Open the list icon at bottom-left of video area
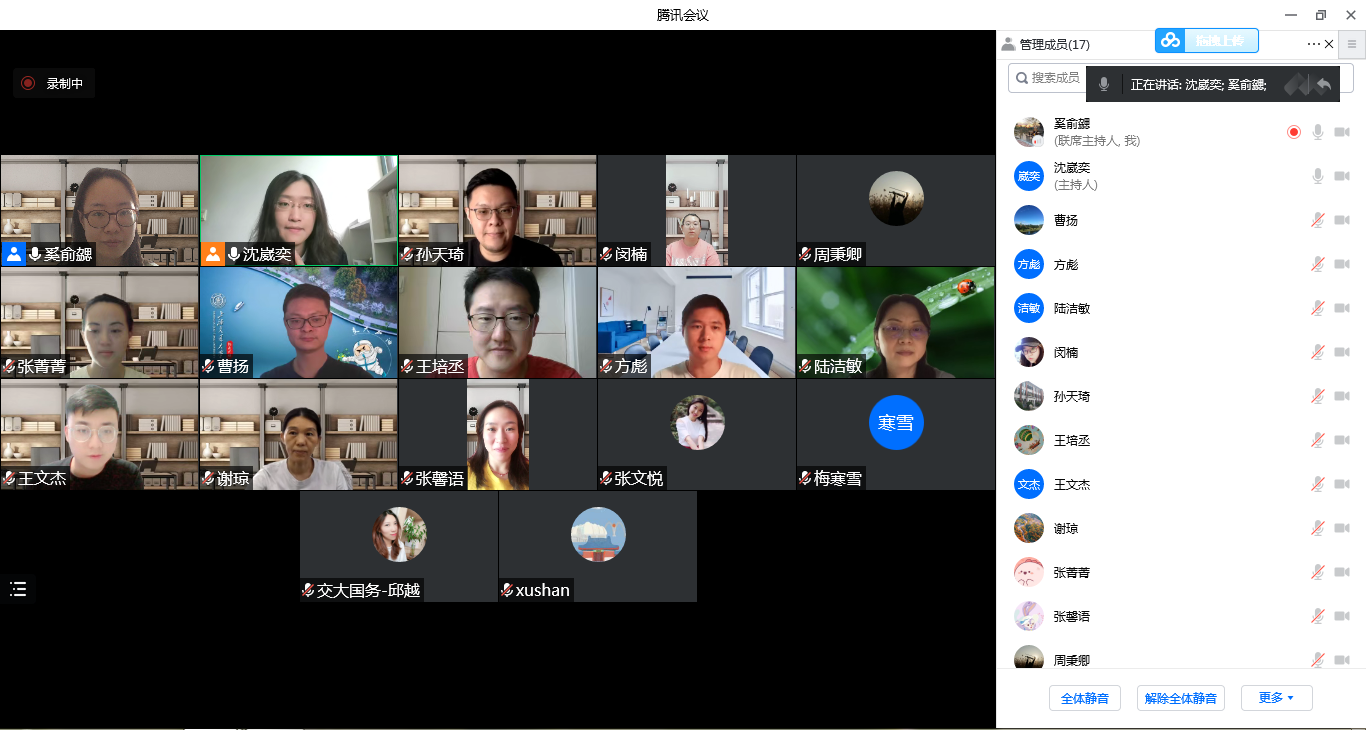The height and width of the screenshot is (730, 1366). [x=18, y=588]
